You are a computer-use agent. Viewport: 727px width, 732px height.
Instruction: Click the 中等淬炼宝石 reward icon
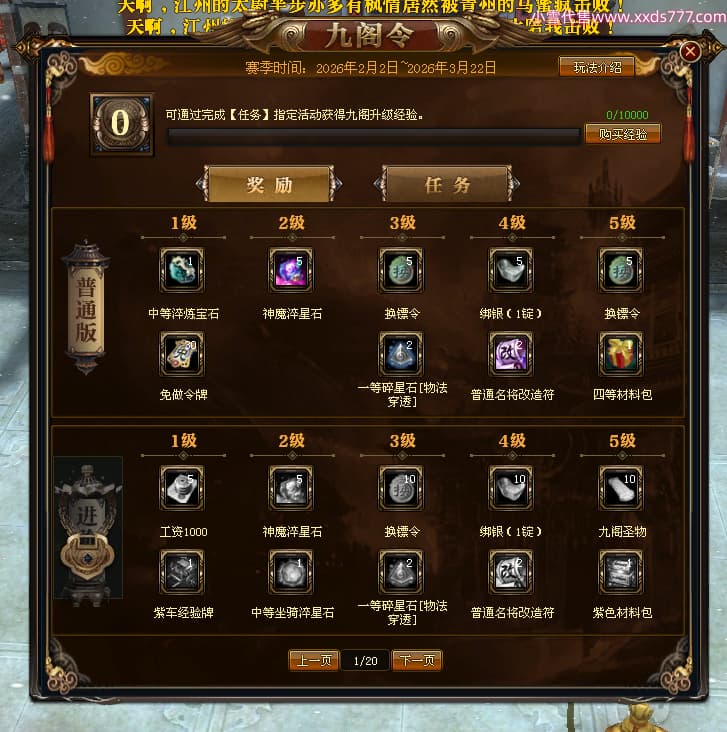(x=182, y=270)
